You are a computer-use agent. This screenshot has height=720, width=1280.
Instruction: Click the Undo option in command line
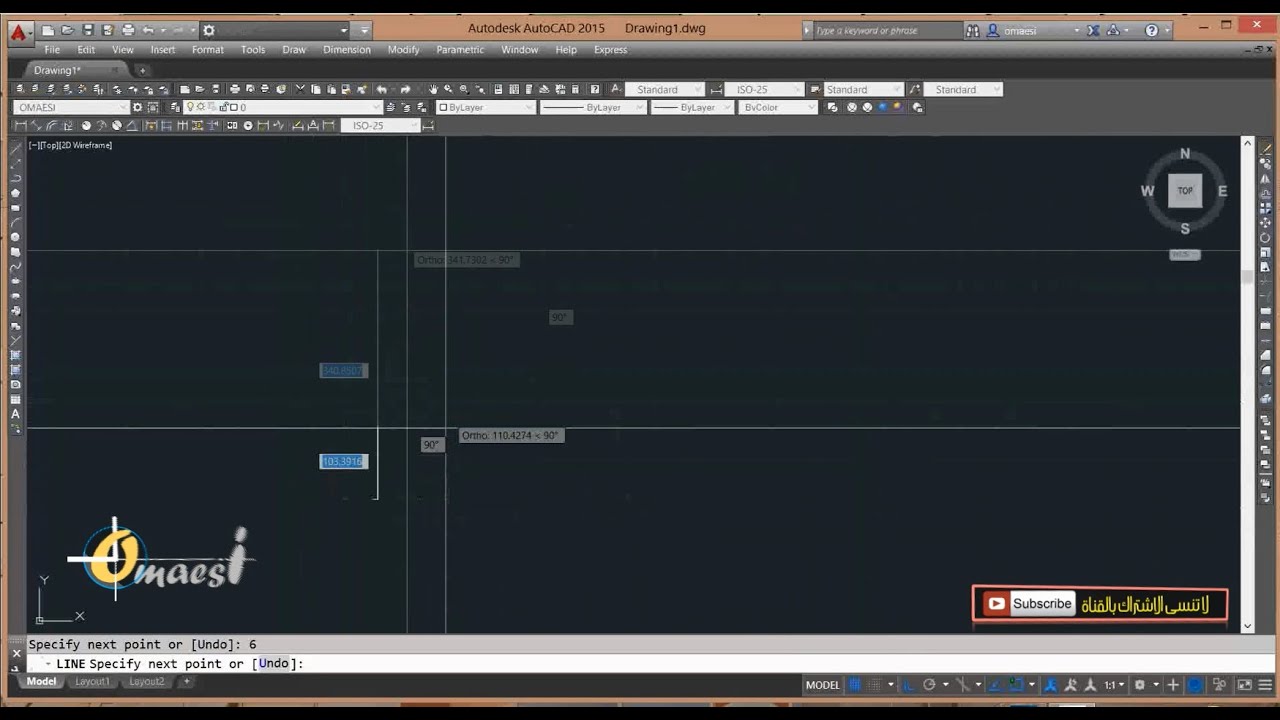(274, 663)
